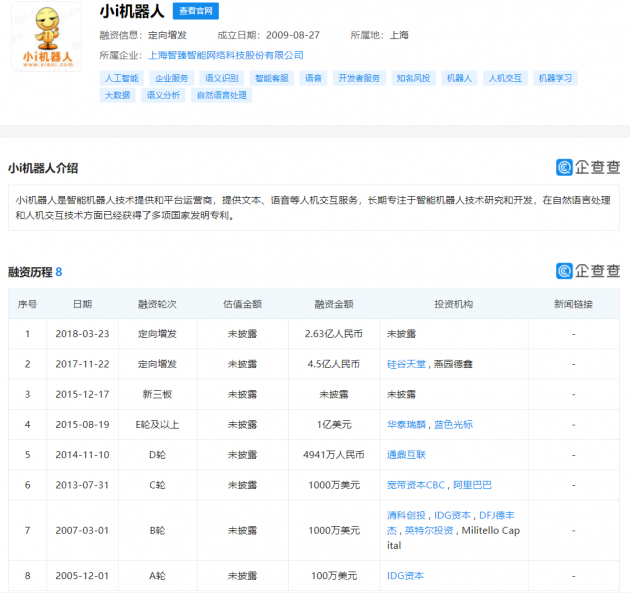Click the E轮及以上 round cell
The width and height of the screenshot is (630, 593).
coord(157,425)
